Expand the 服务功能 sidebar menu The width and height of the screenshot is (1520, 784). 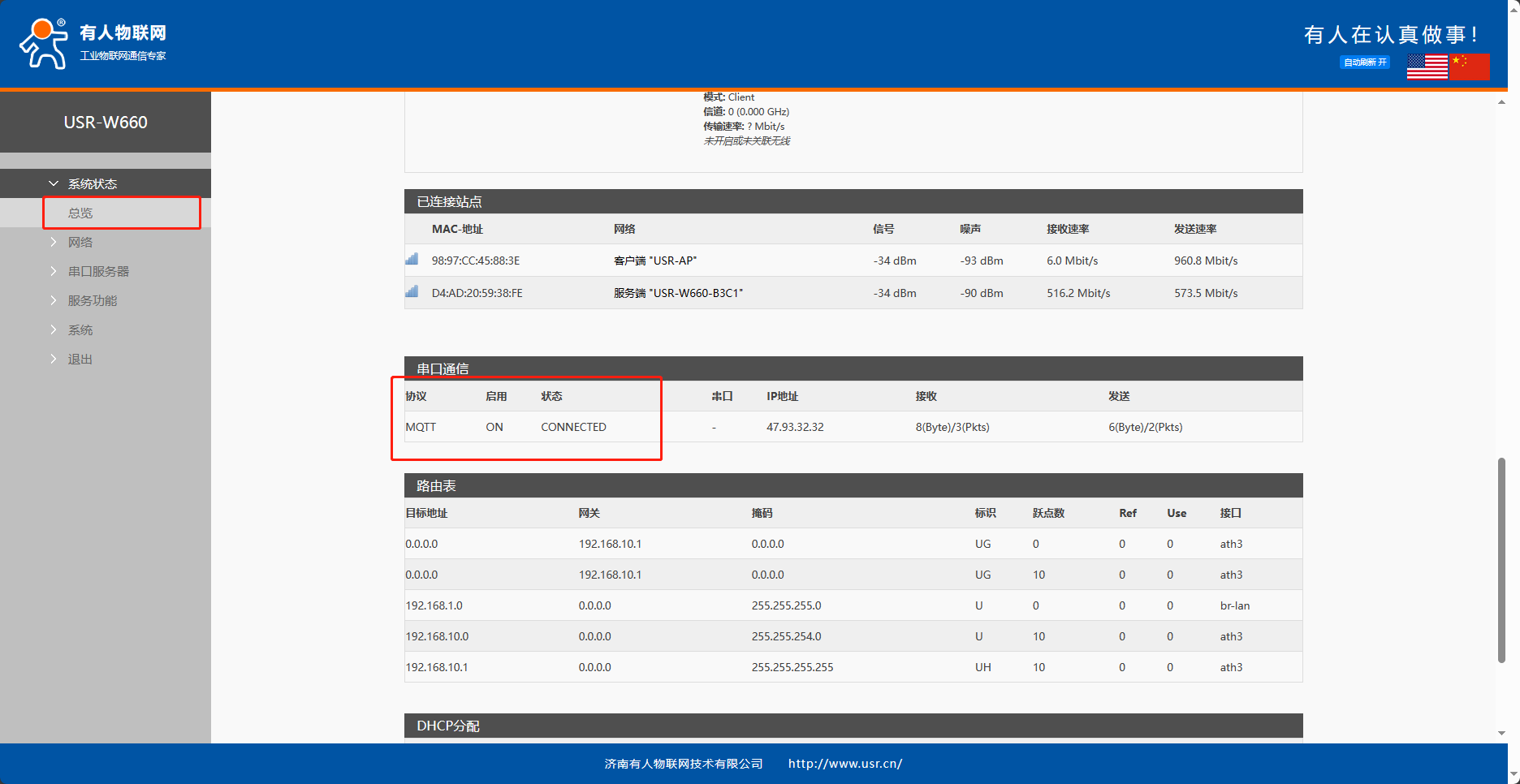pyautogui.click(x=92, y=301)
